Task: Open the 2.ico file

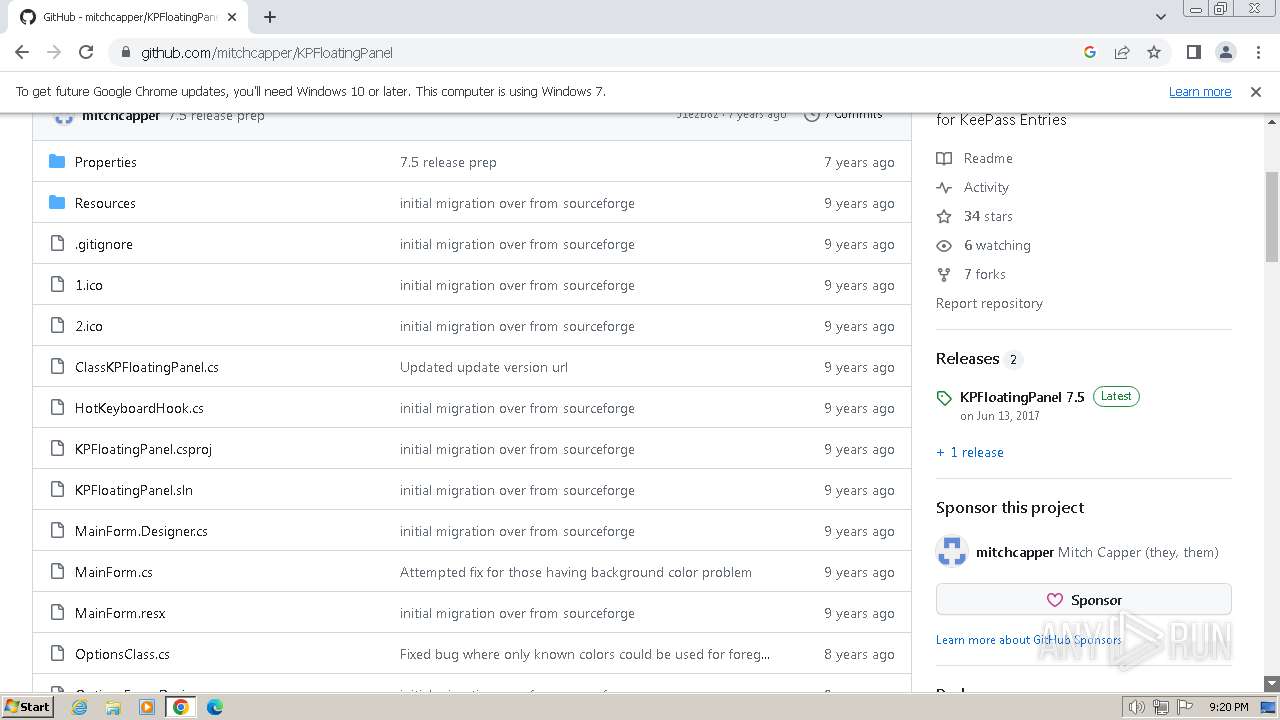Action: (x=89, y=326)
